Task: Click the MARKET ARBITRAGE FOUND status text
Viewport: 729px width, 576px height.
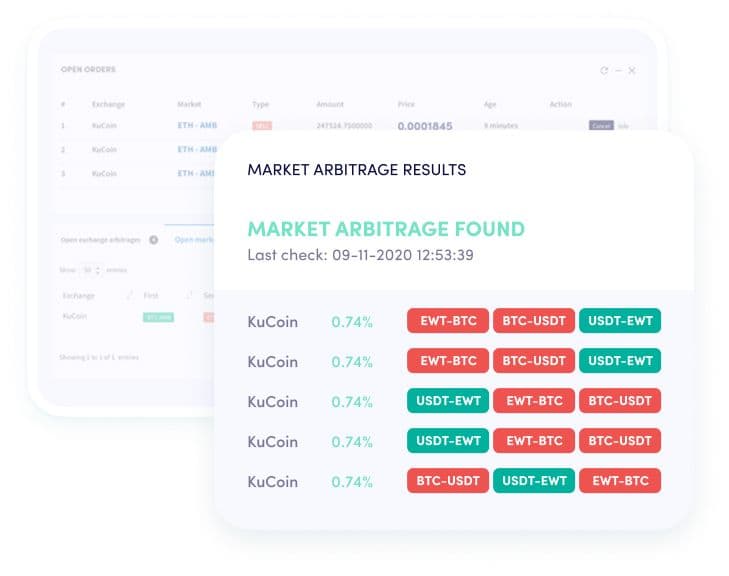Action: pos(386,229)
